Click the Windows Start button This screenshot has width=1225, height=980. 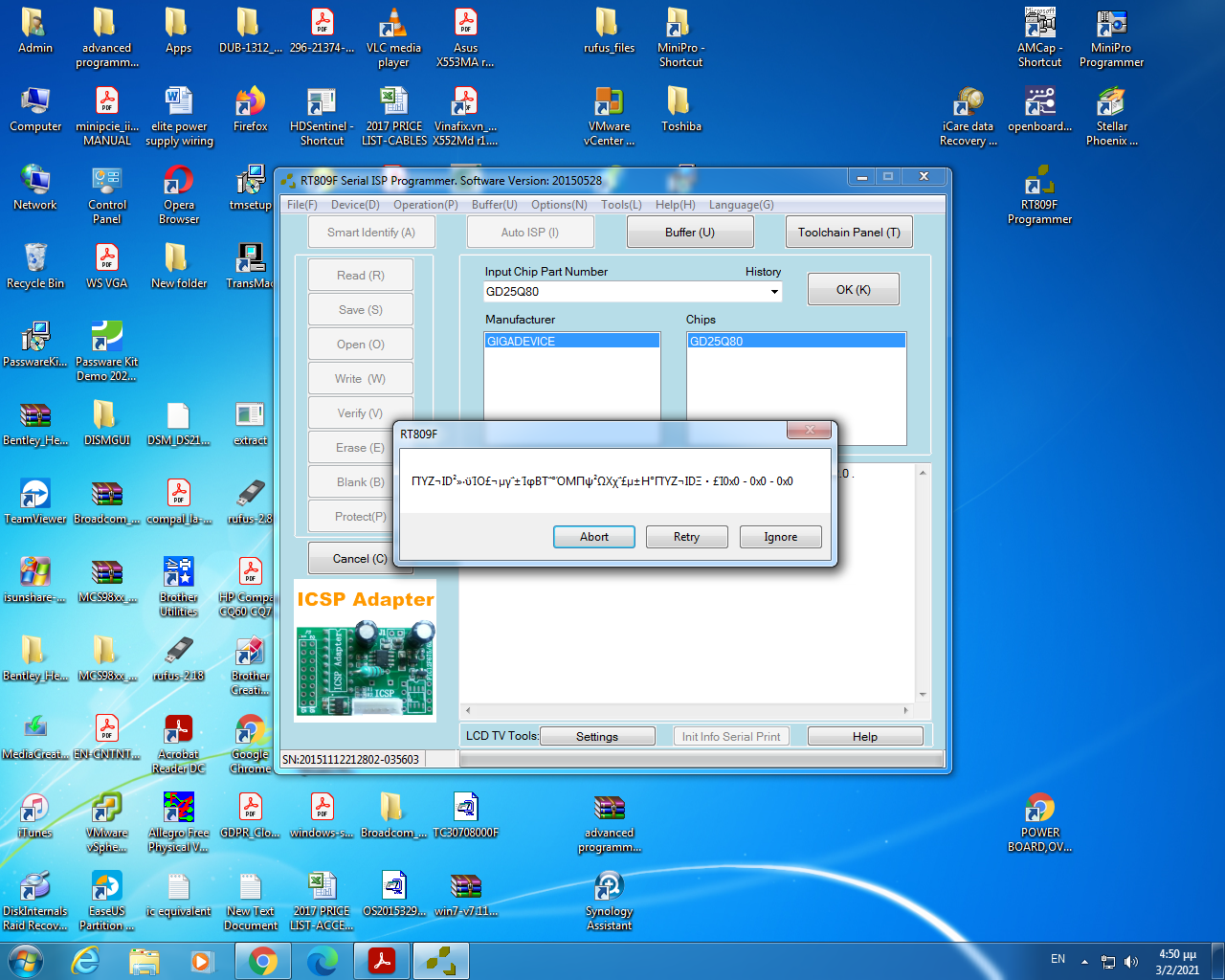pyautogui.click(x=25, y=961)
